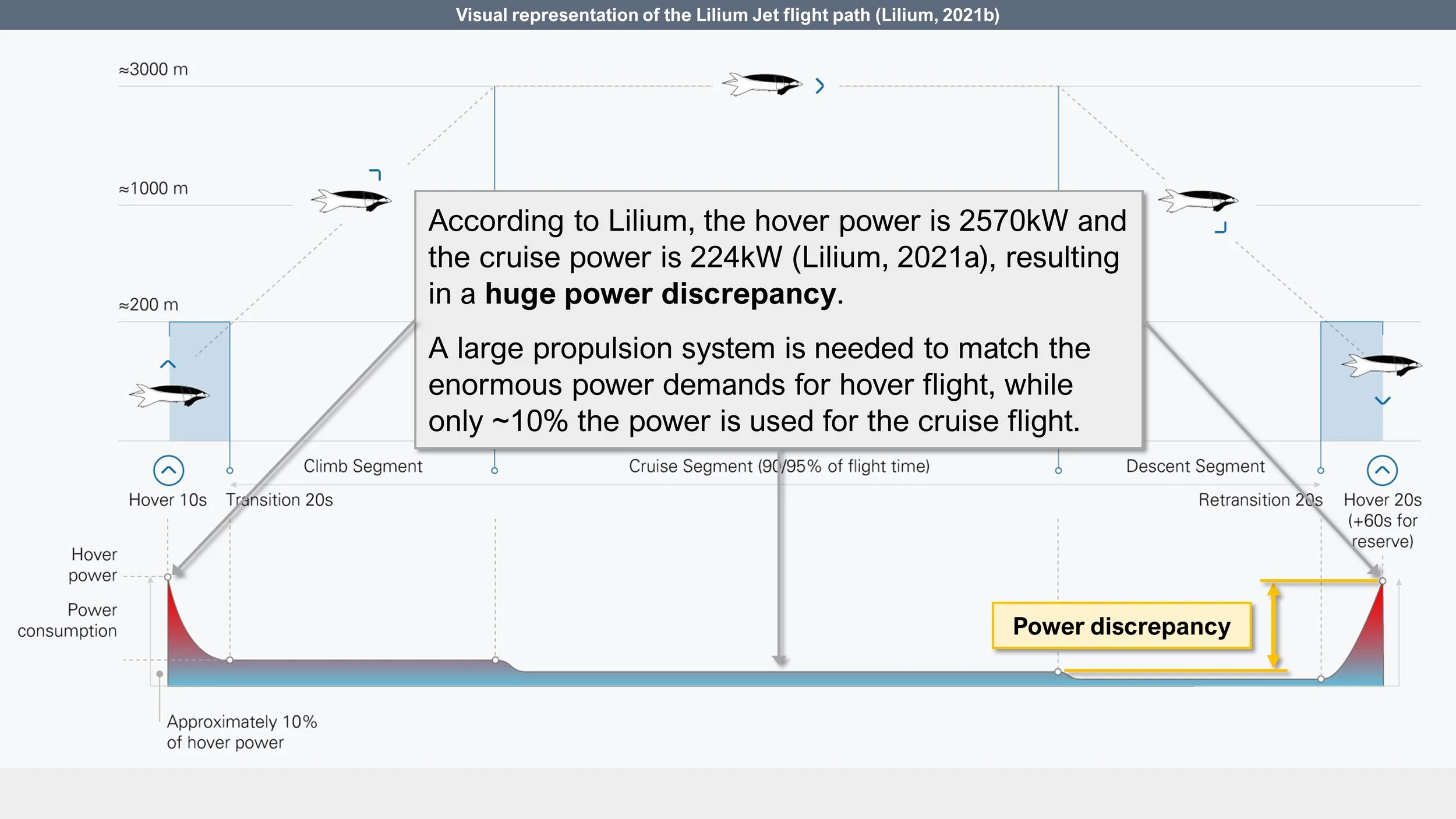Click the segment marker left of Climb Segment label

[x=230, y=470]
